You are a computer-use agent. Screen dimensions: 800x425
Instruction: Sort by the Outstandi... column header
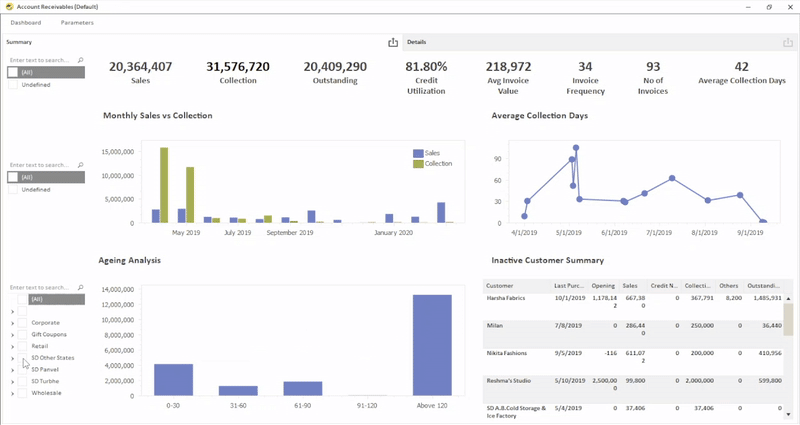pos(763,286)
